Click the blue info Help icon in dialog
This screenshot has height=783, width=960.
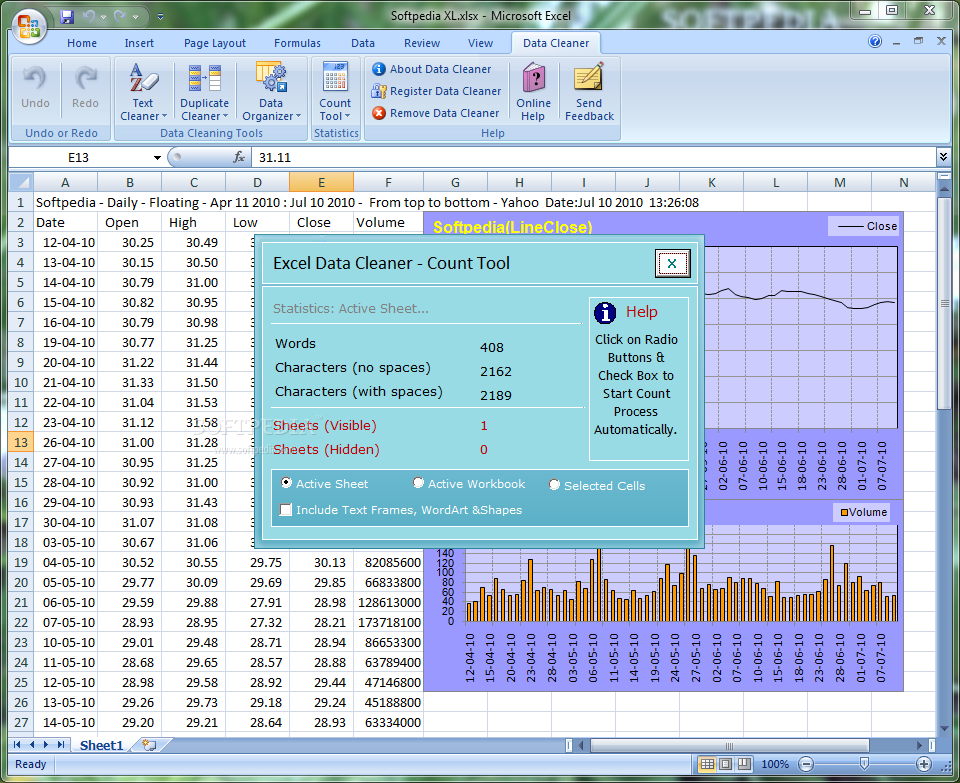pos(605,312)
